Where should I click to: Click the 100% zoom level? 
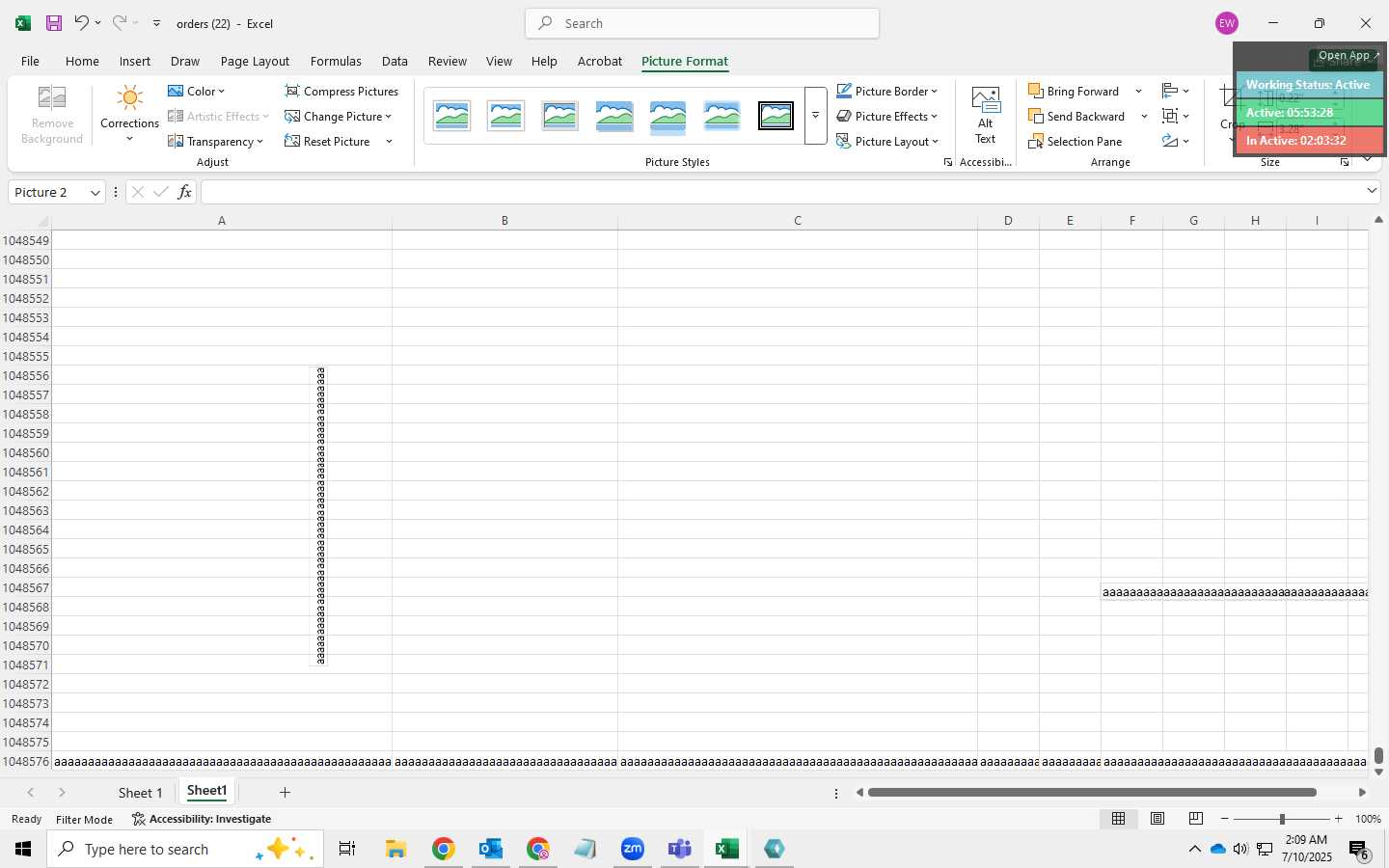[1368, 819]
